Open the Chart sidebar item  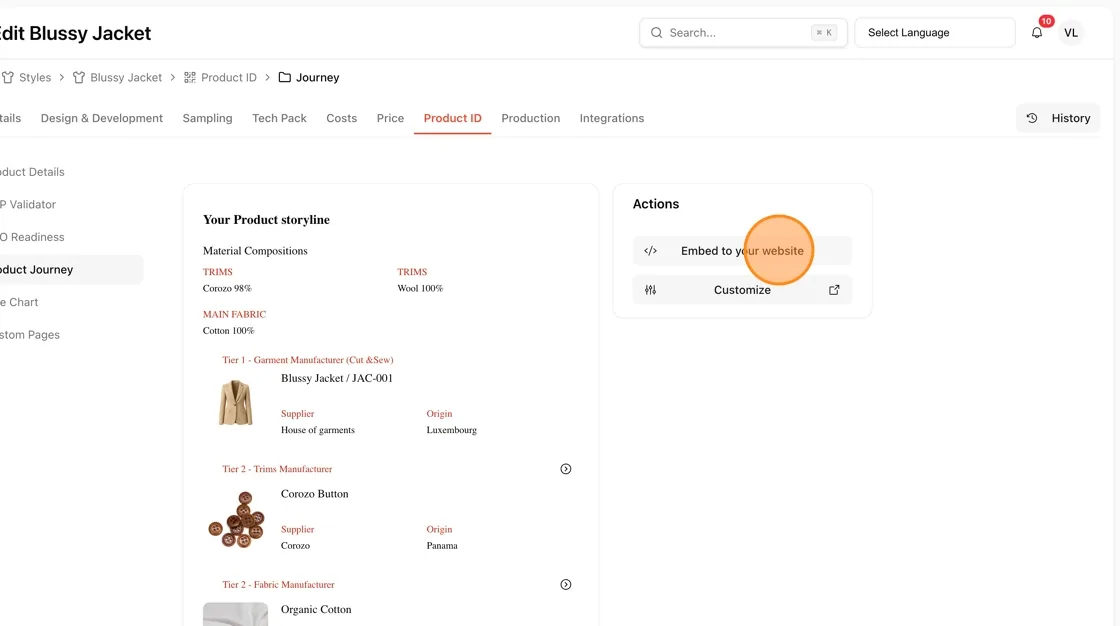19,302
